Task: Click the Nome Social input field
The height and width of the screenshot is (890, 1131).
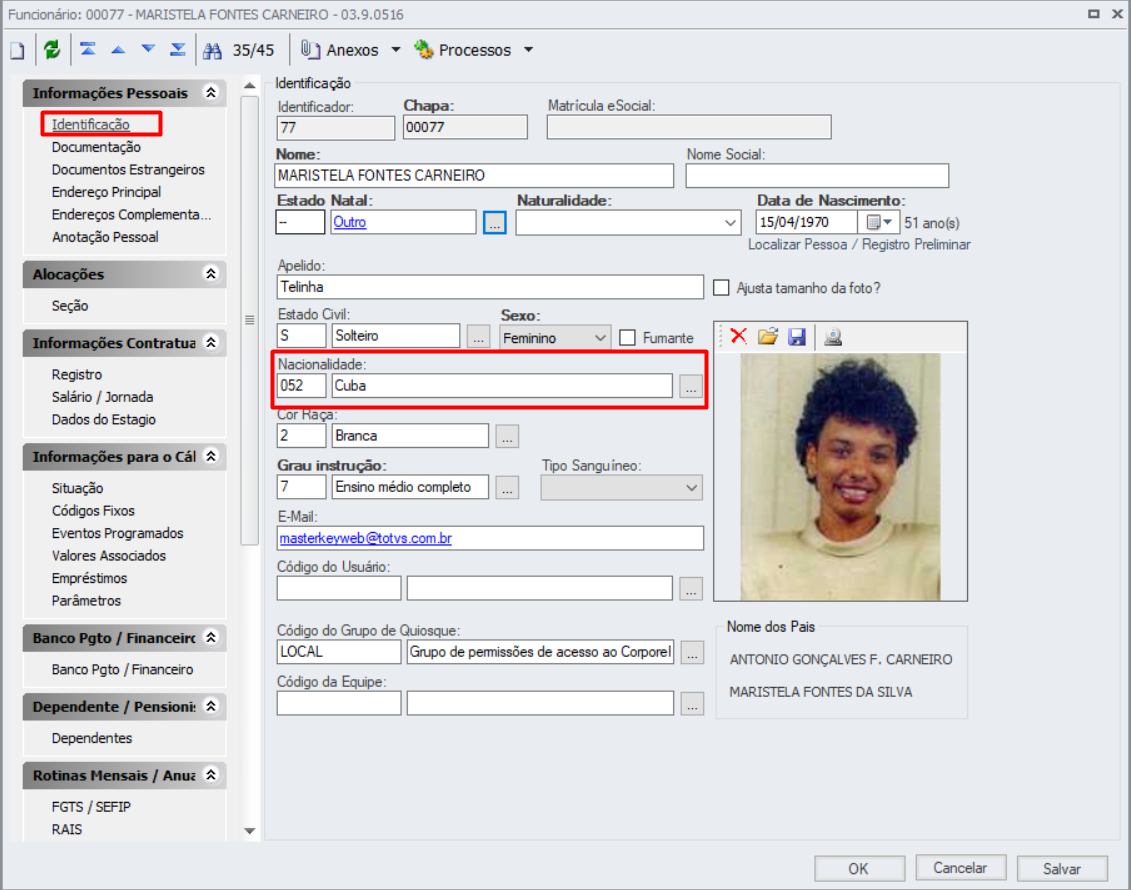Action: [x=817, y=175]
